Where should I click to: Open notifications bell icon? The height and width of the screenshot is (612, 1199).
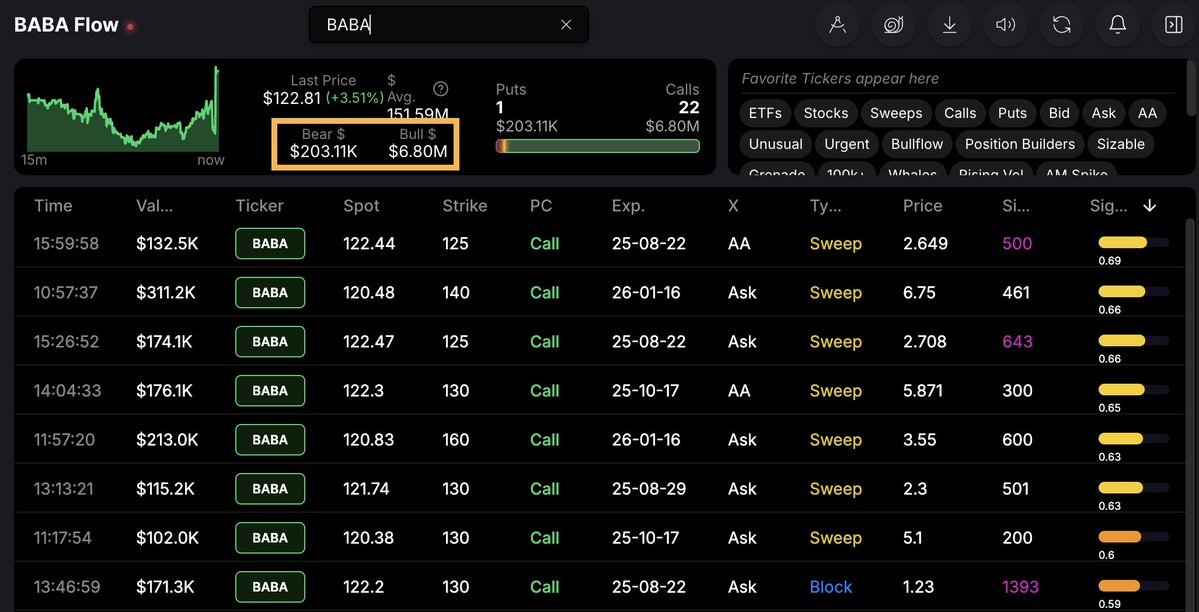pyautogui.click(x=1117, y=25)
